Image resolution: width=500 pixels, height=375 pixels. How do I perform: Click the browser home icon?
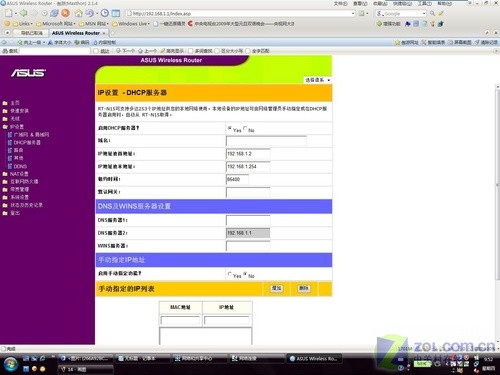78,13
